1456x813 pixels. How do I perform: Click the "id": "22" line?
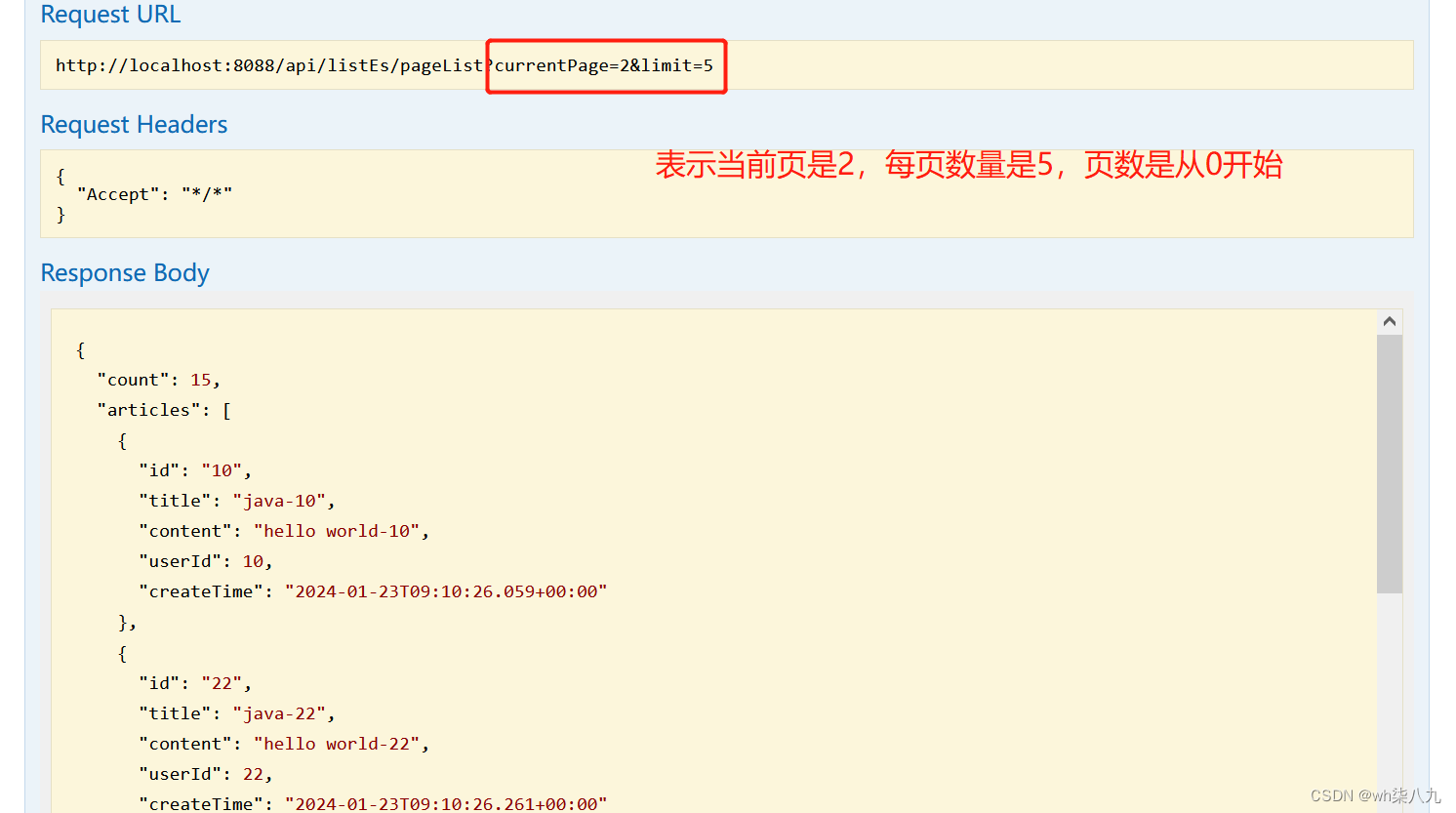click(x=195, y=683)
